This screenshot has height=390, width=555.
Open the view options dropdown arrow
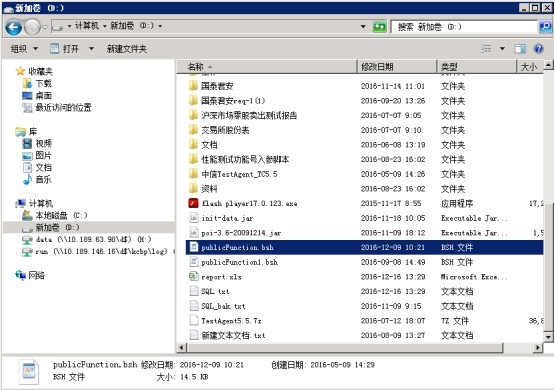point(502,48)
